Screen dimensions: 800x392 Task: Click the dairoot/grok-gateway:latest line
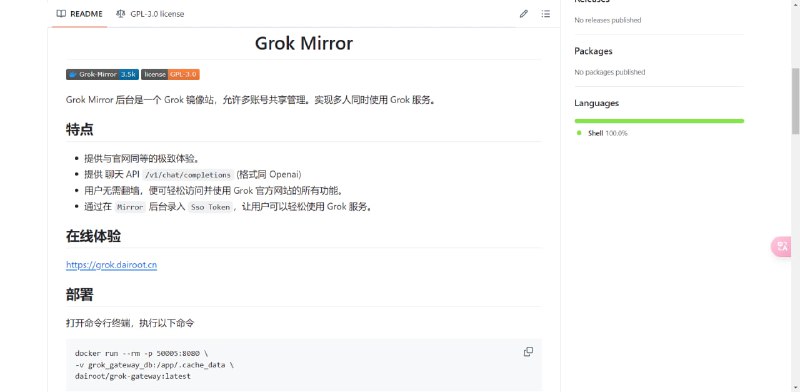(x=133, y=376)
